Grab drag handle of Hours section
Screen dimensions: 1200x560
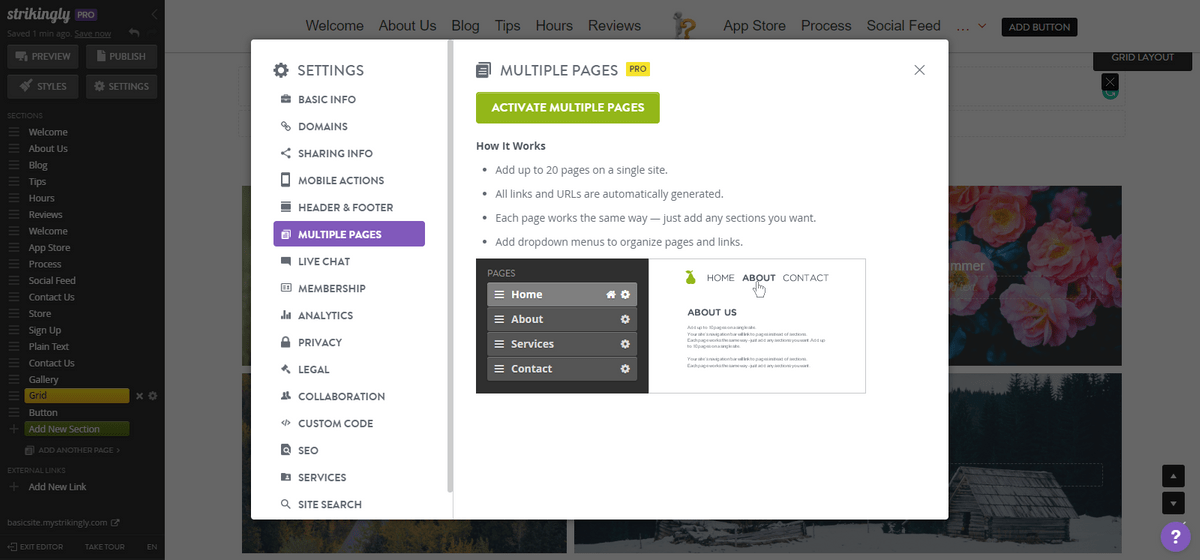tap(14, 198)
